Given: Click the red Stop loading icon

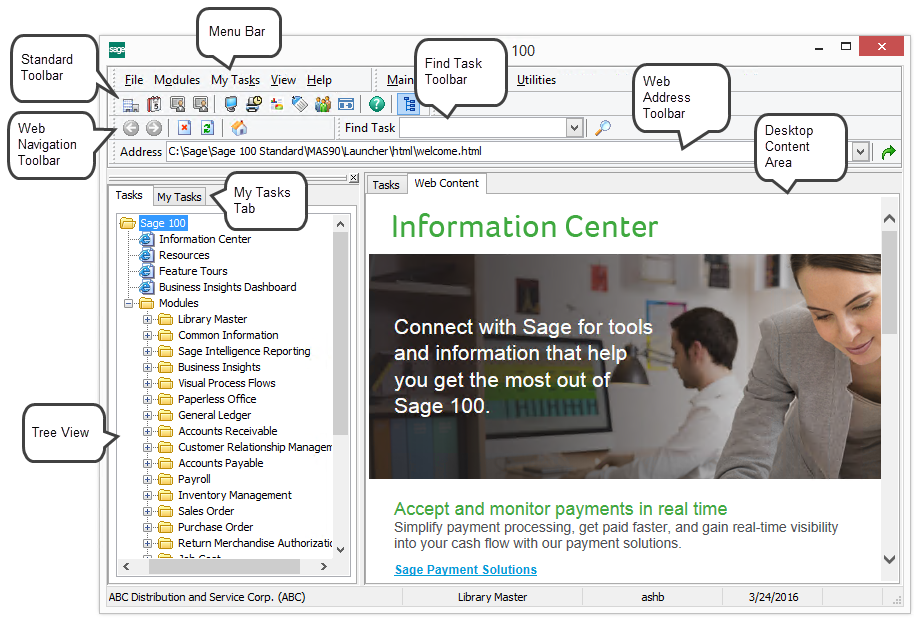Looking at the screenshot, I should click(x=184, y=128).
